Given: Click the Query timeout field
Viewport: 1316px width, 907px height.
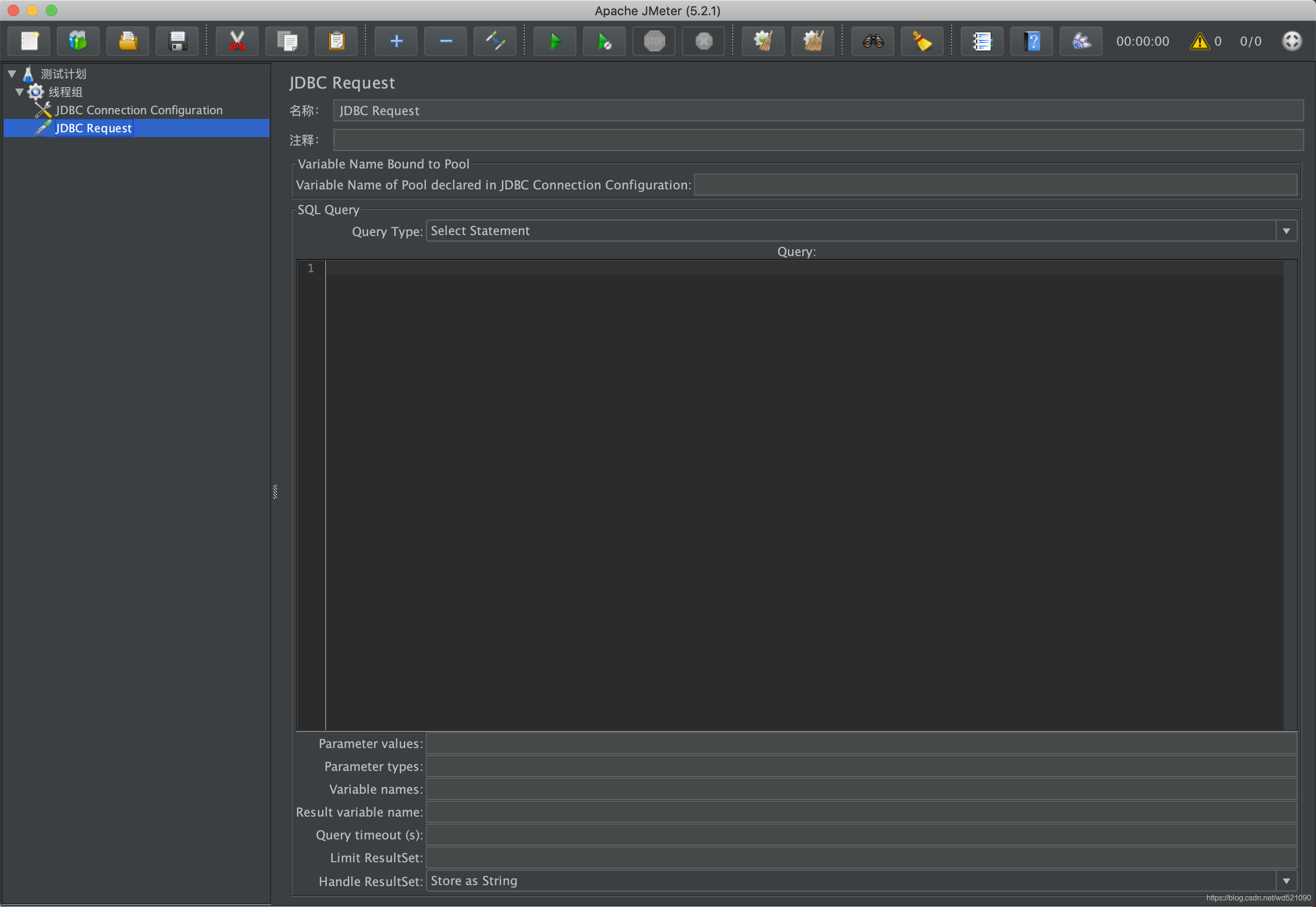Looking at the screenshot, I should coord(862,835).
